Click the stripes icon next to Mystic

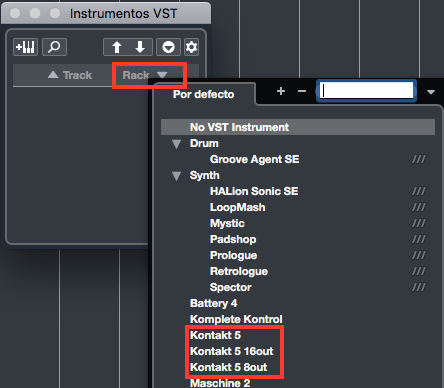(x=419, y=223)
